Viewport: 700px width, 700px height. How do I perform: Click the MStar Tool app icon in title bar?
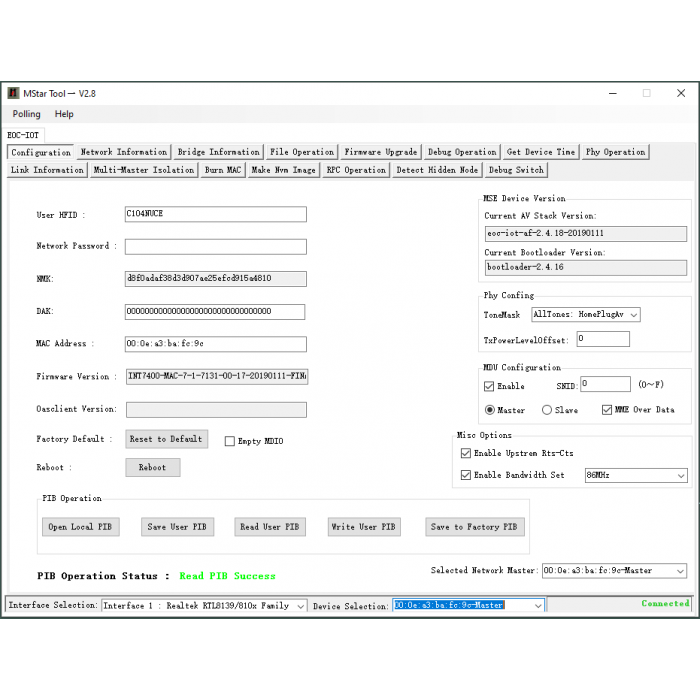tap(13, 93)
